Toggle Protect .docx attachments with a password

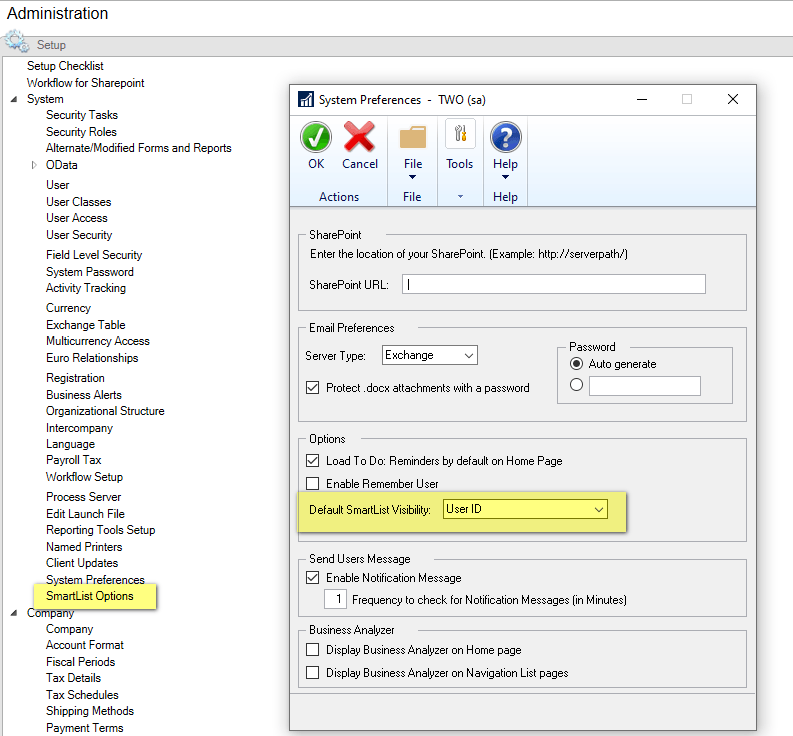coord(313,388)
